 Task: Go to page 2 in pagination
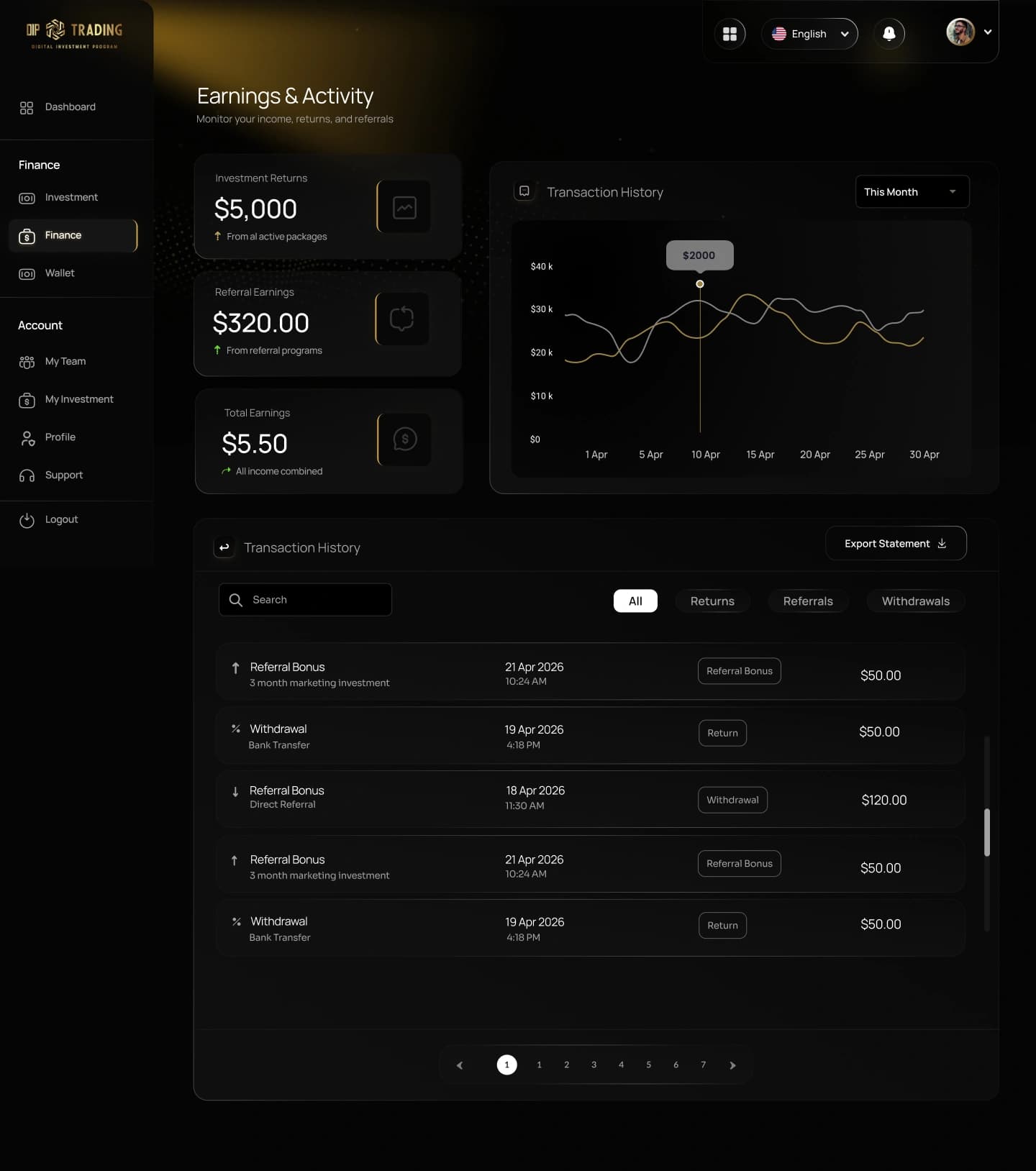pos(567,1065)
